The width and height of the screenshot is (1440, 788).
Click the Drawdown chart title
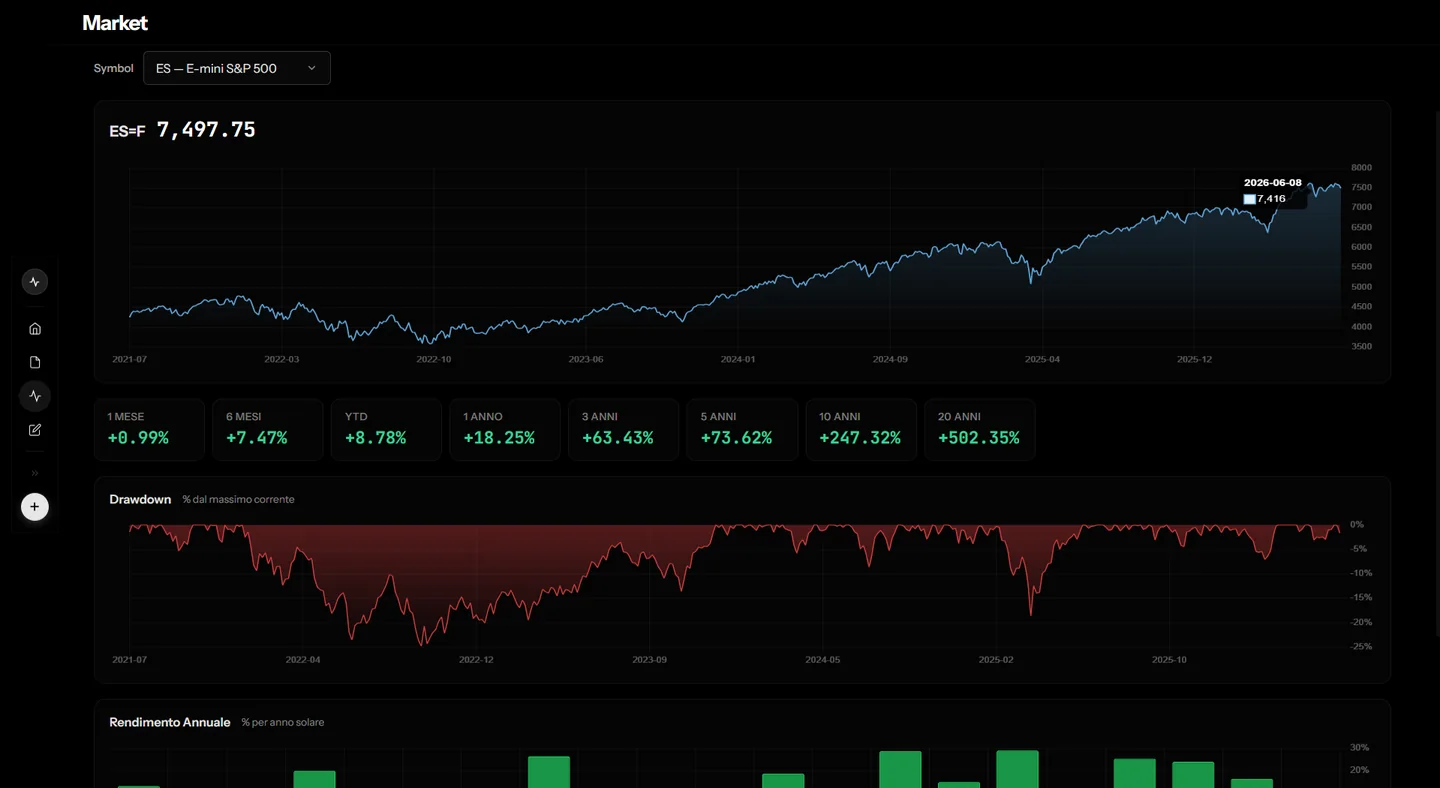click(x=140, y=499)
